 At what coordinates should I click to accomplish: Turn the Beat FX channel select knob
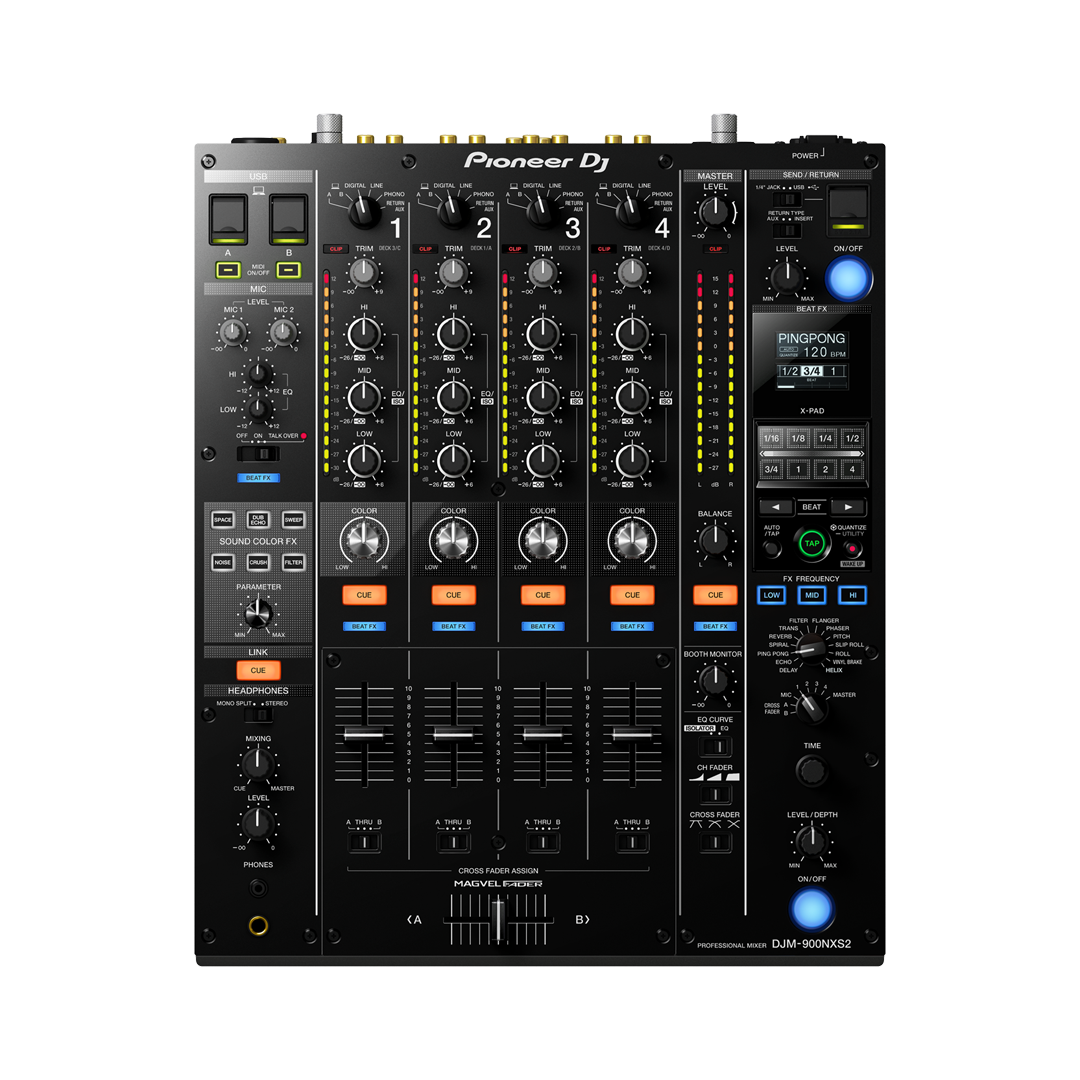[811, 705]
